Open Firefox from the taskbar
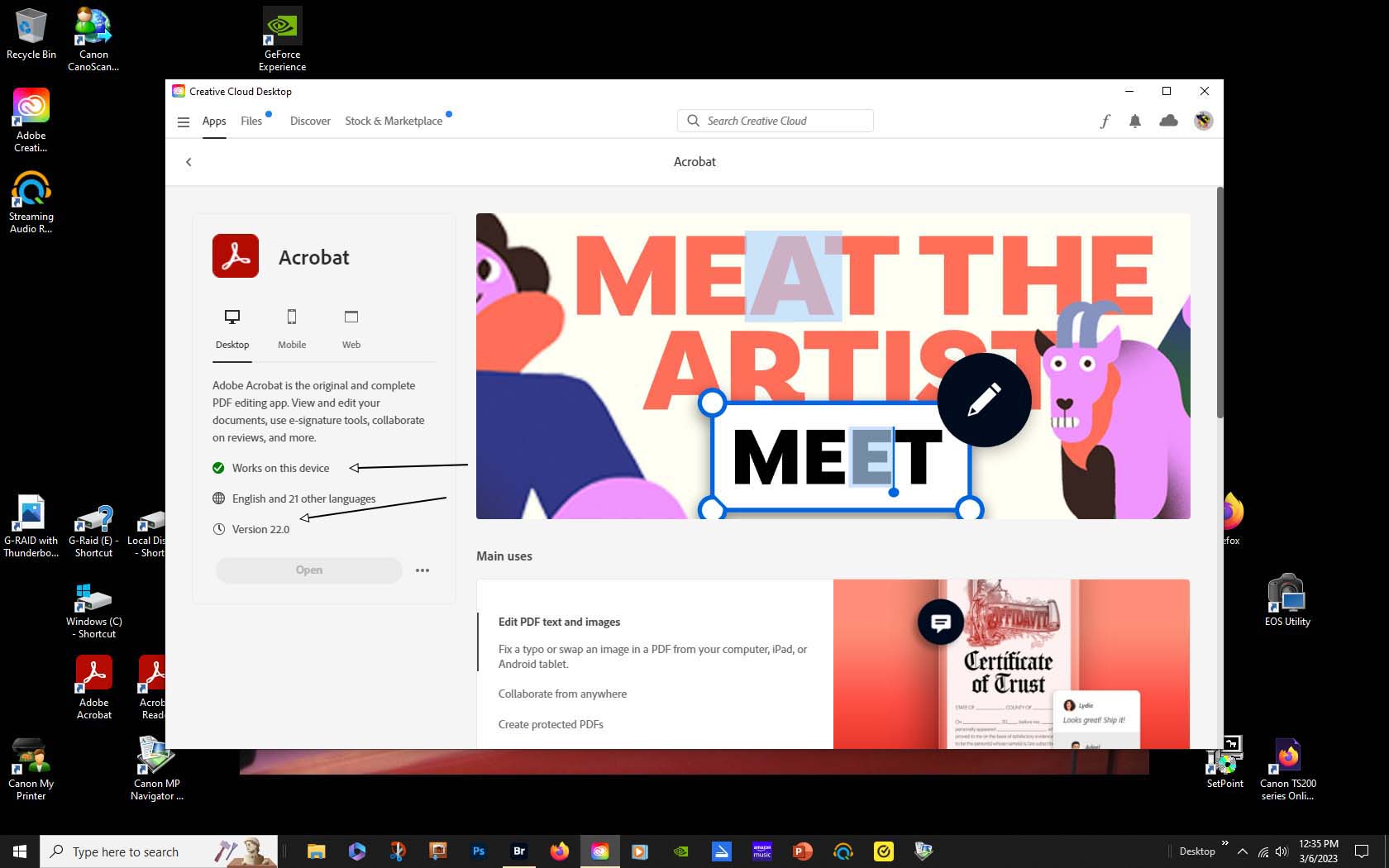 560,851
